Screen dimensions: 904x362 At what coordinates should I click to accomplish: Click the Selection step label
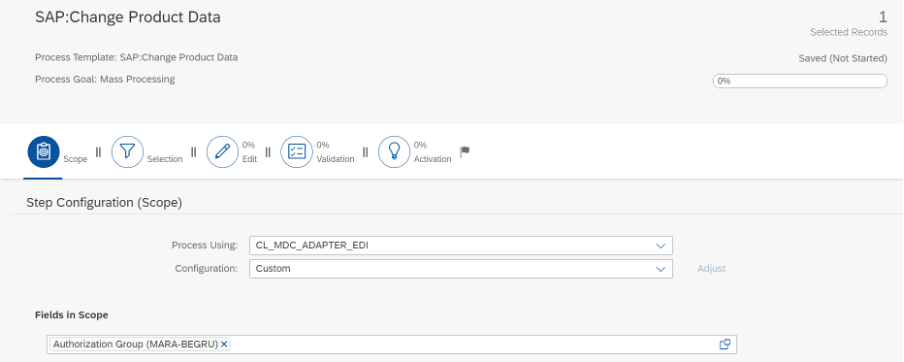[x=165, y=159]
